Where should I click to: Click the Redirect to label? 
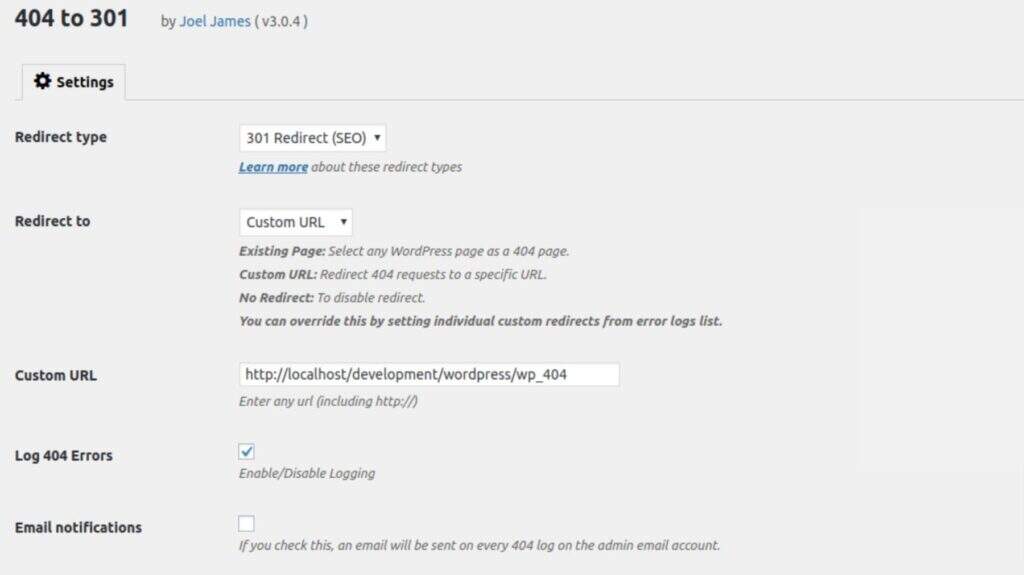coord(52,222)
